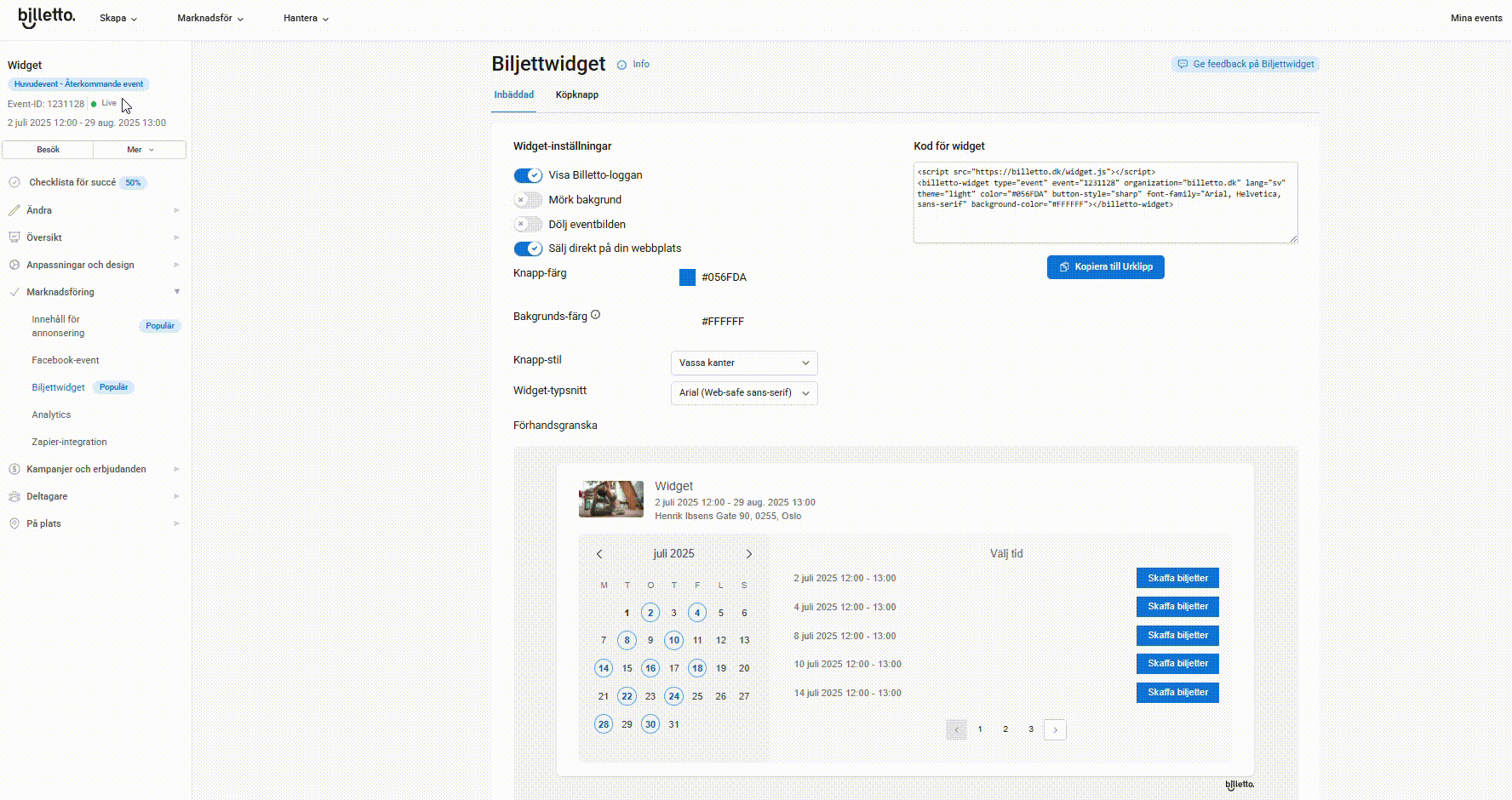Click the blue Knapp-färg color swatch

pos(687,277)
